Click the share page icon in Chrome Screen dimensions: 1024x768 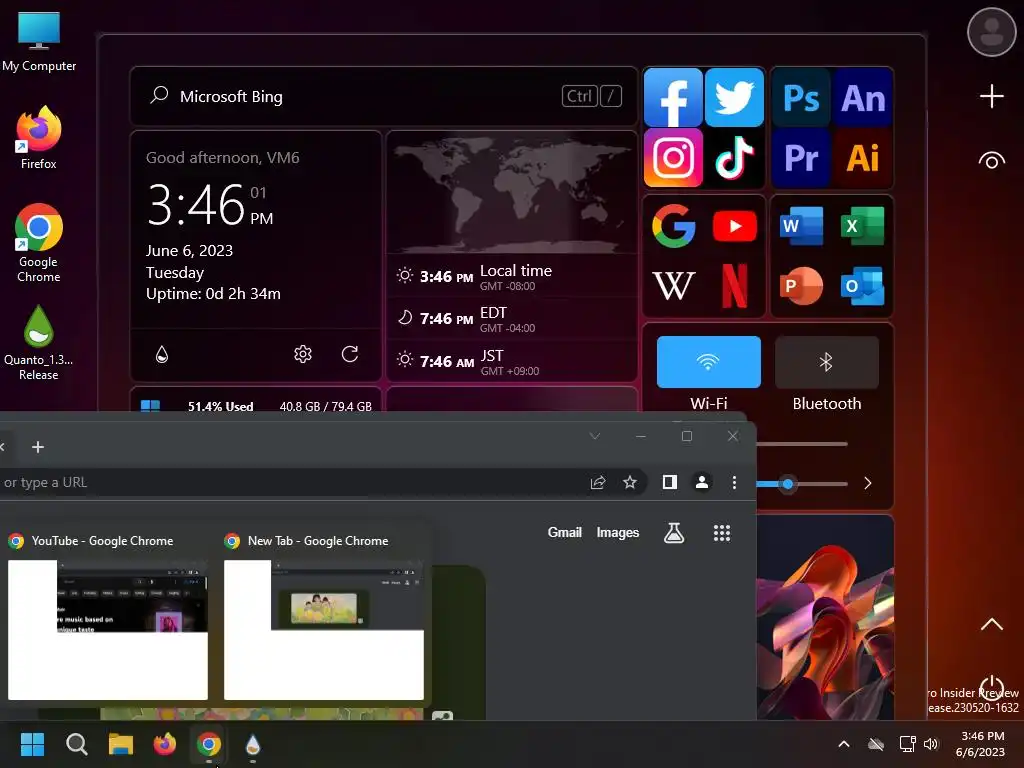pos(598,482)
